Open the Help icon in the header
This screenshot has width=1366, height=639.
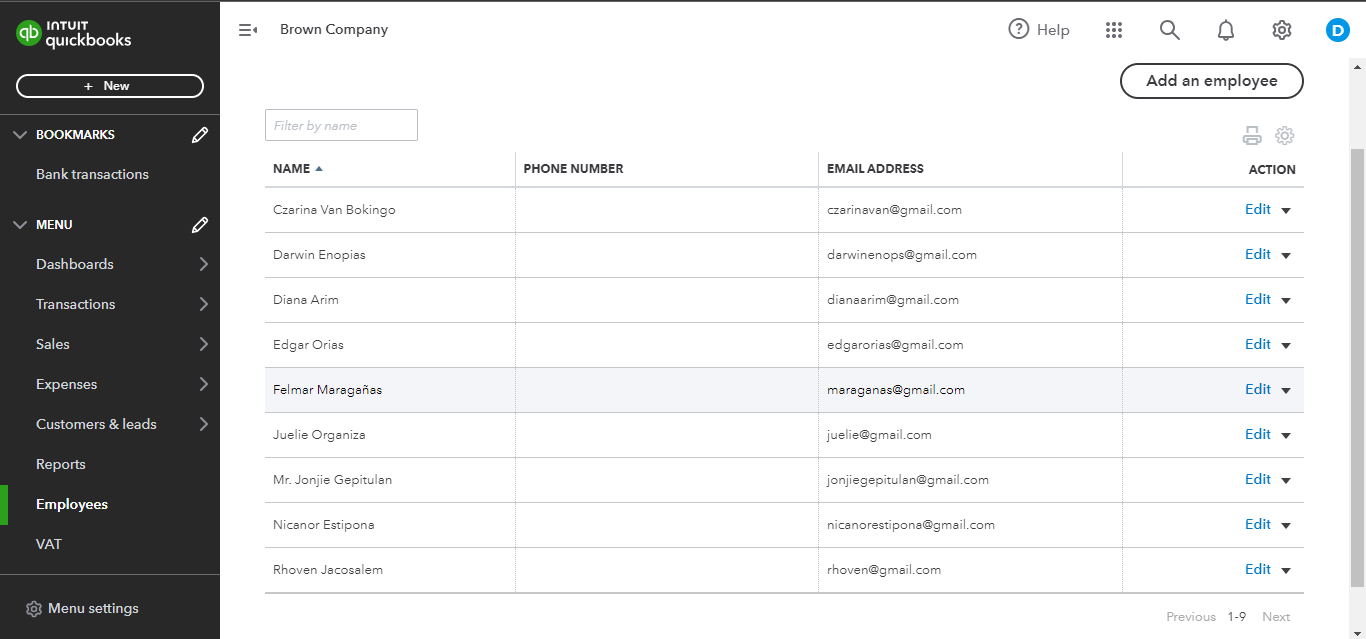point(1019,29)
